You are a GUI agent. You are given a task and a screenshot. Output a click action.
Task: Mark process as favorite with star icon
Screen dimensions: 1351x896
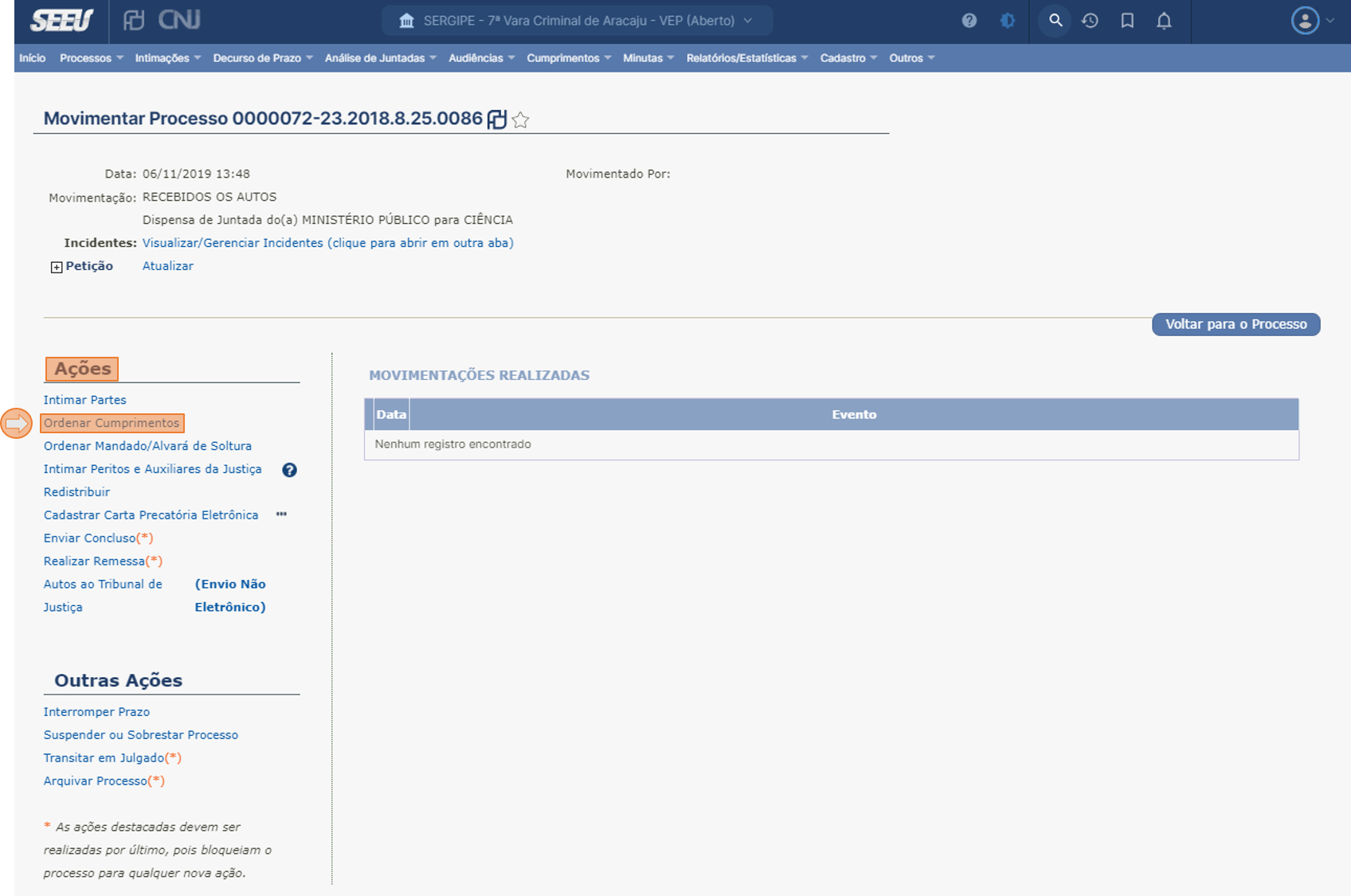pyautogui.click(x=520, y=119)
